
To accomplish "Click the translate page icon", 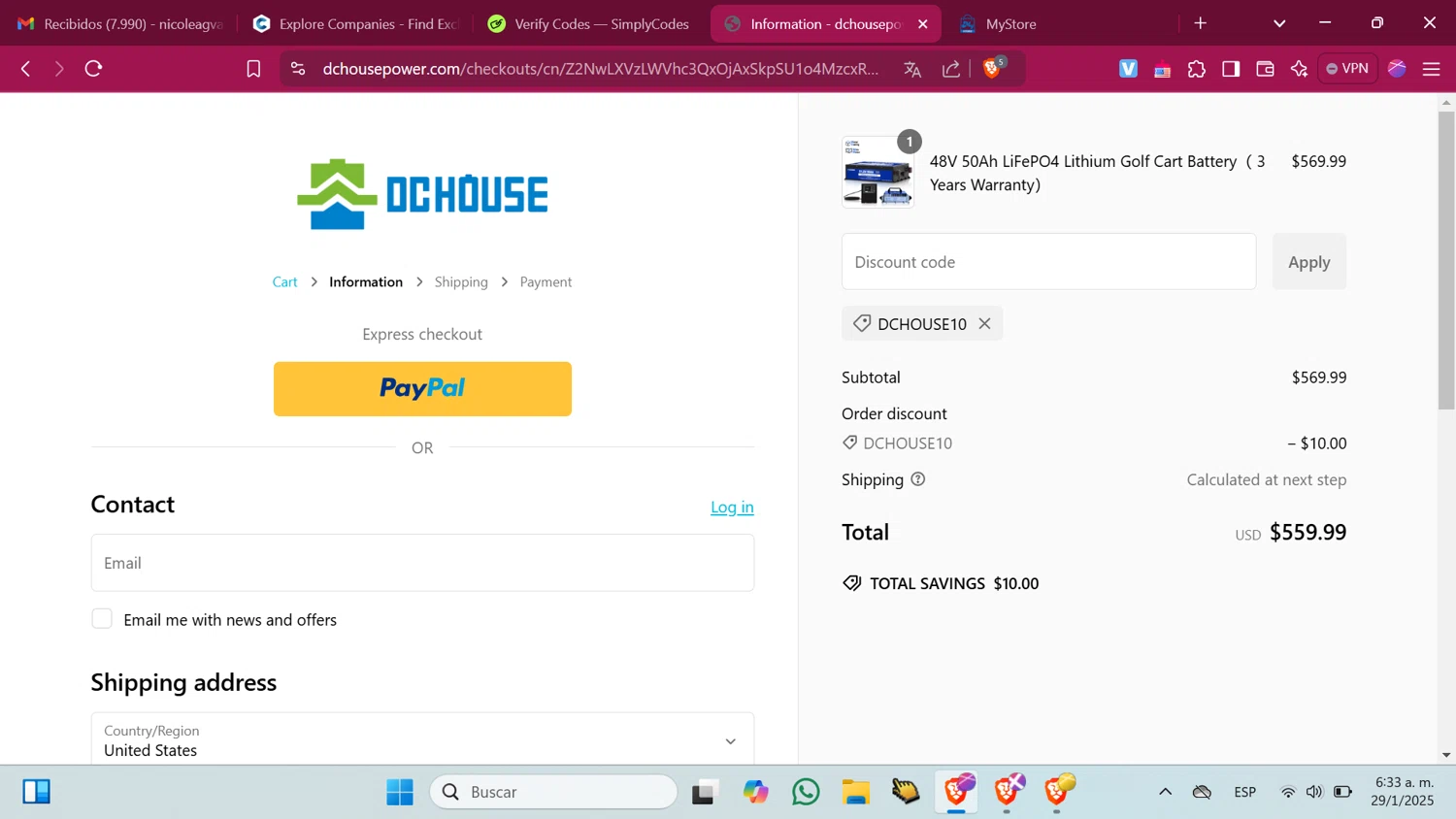I will click(912, 69).
